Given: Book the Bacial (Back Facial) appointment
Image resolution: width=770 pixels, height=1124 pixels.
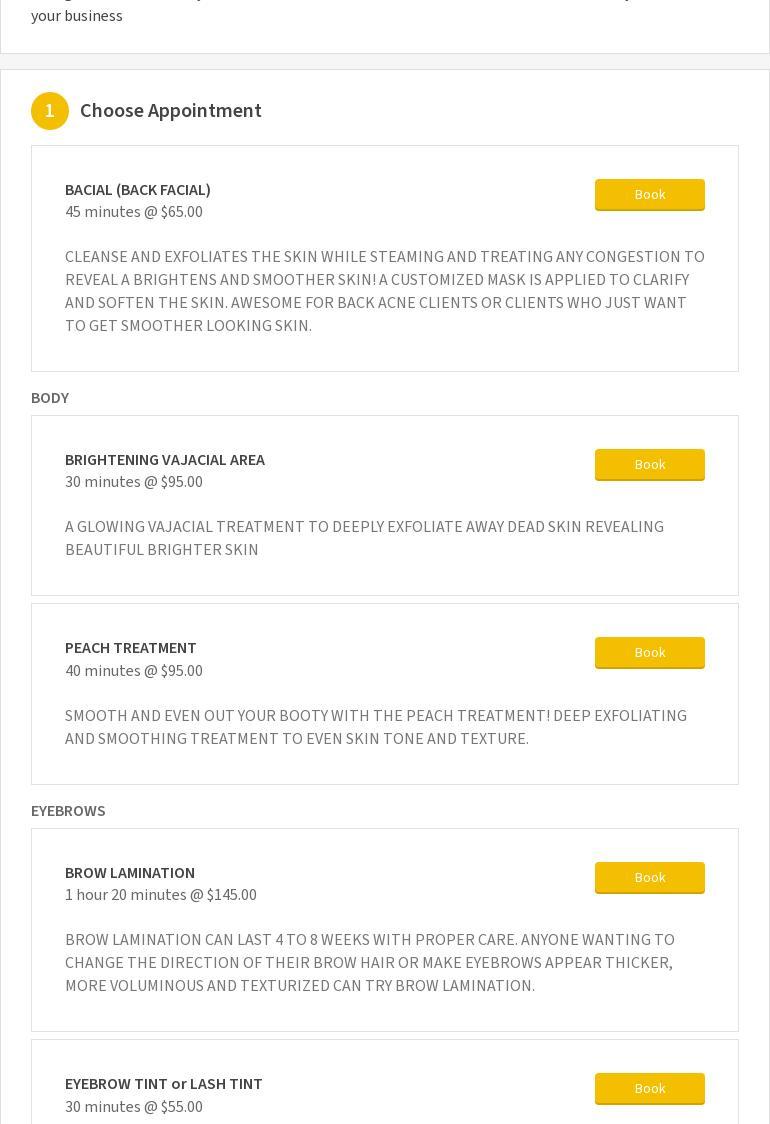Looking at the screenshot, I should point(650,195).
